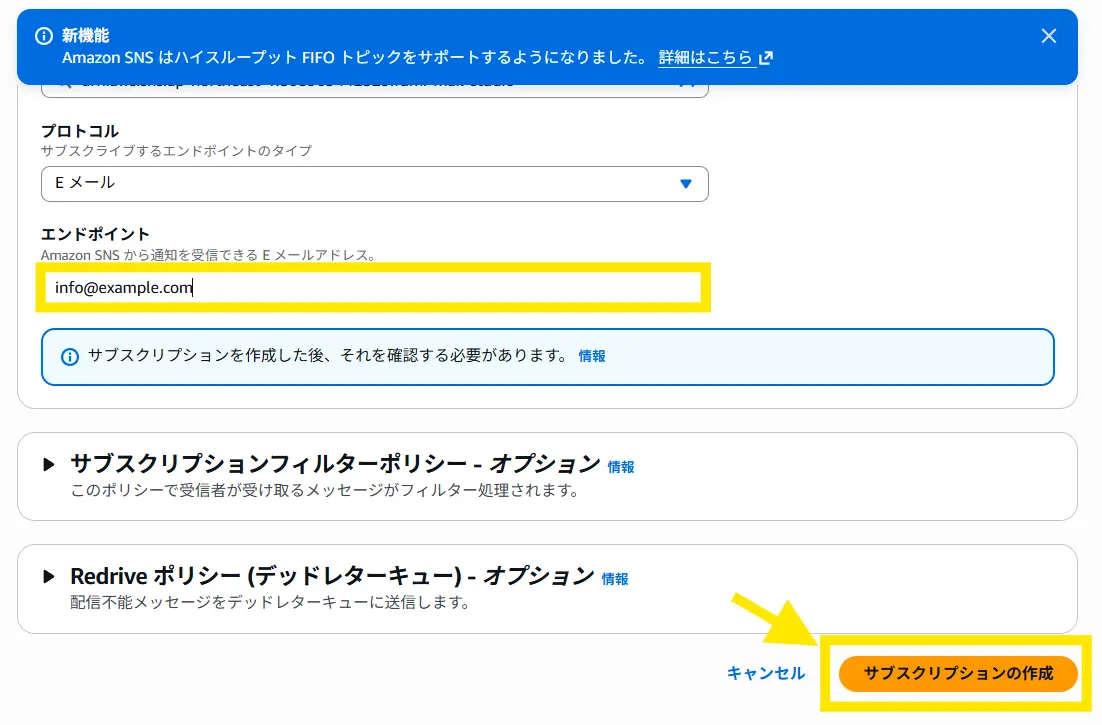Click the 新機能 banner title text

click(x=86, y=36)
